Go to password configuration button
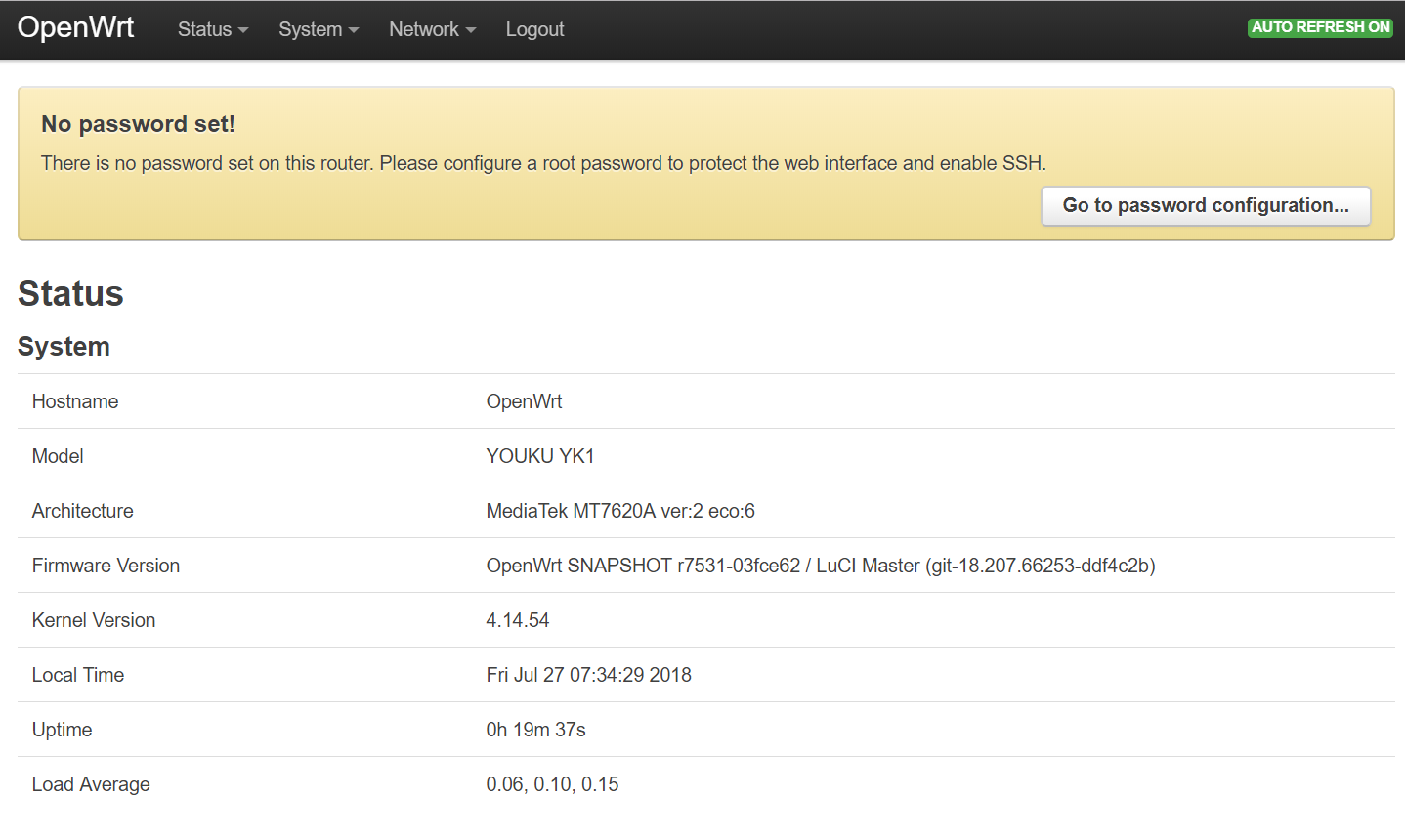The height and width of the screenshot is (840, 1405). tap(1206, 205)
